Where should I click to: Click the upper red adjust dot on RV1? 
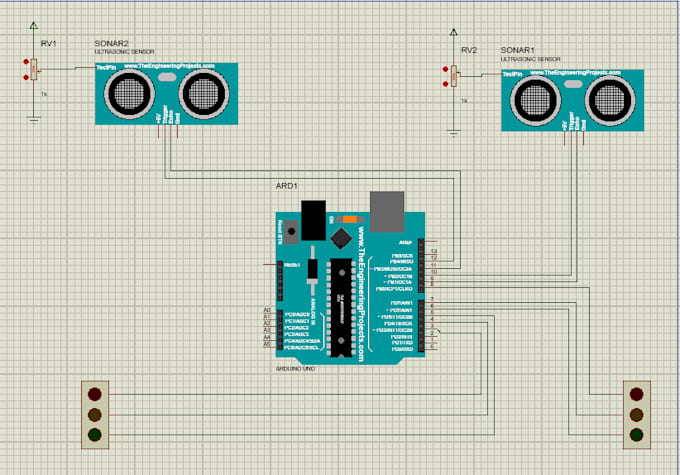26,62
